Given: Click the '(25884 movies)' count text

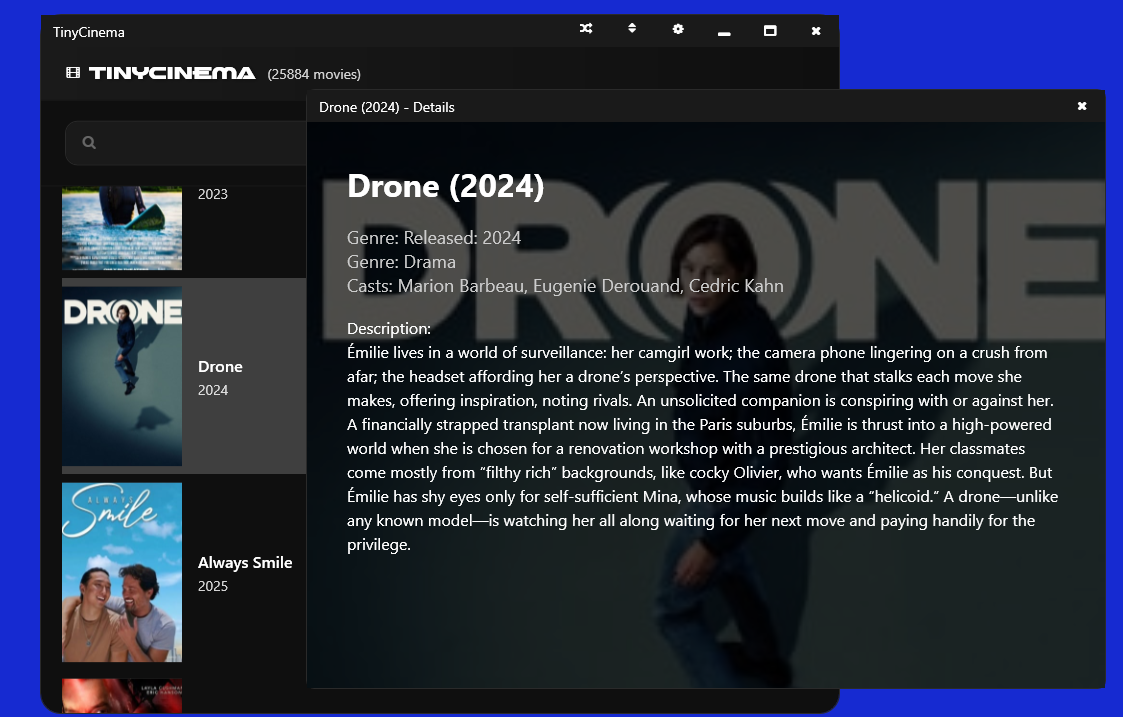Looking at the screenshot, I should 314,74.
